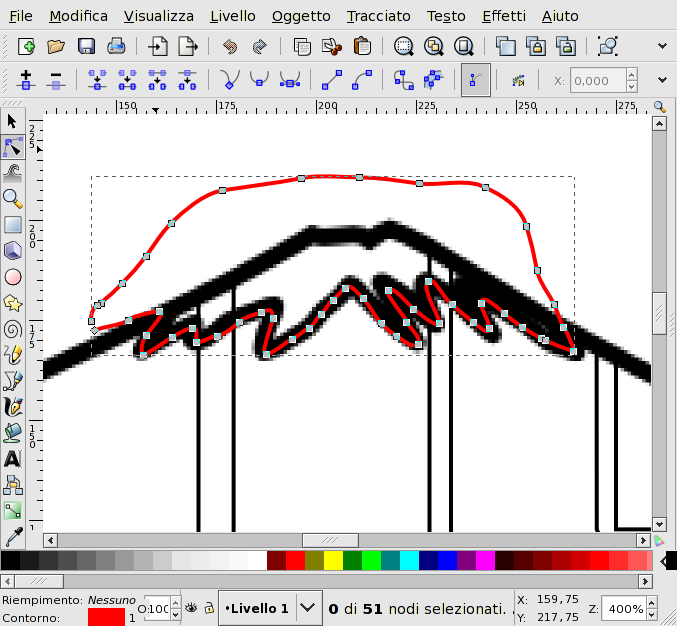The width and height of the screenshot is (677, 626).
Task: Select the Star and polygon tool
Action: tap(13, 303)
